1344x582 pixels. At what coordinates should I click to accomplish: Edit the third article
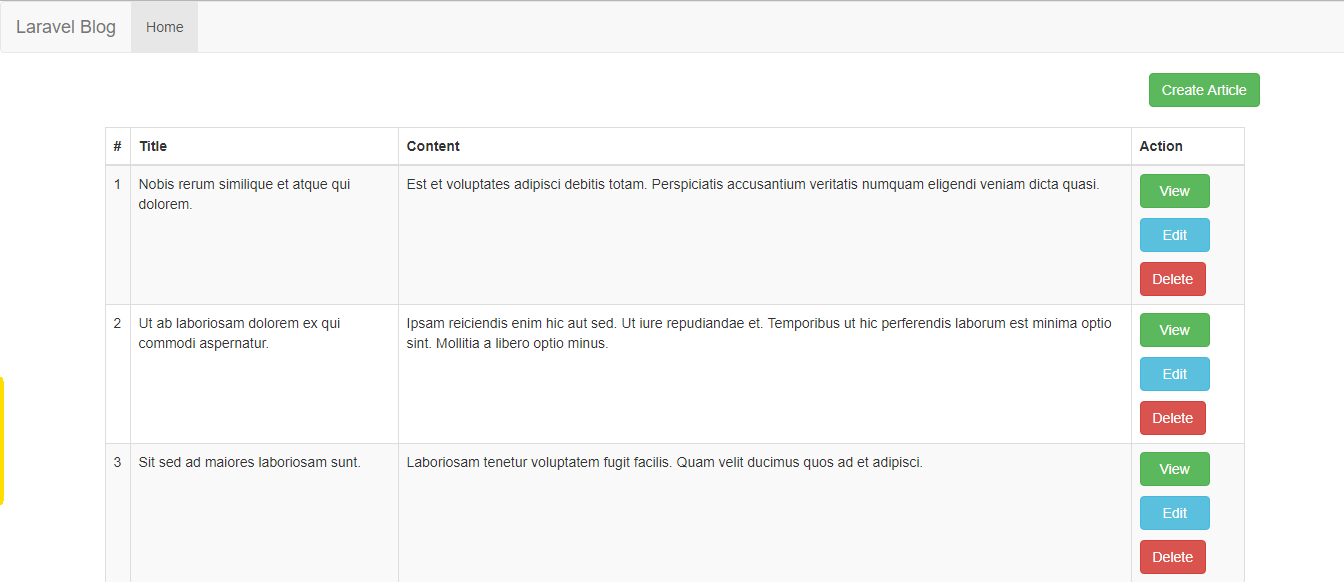[x=1174, y=513]
